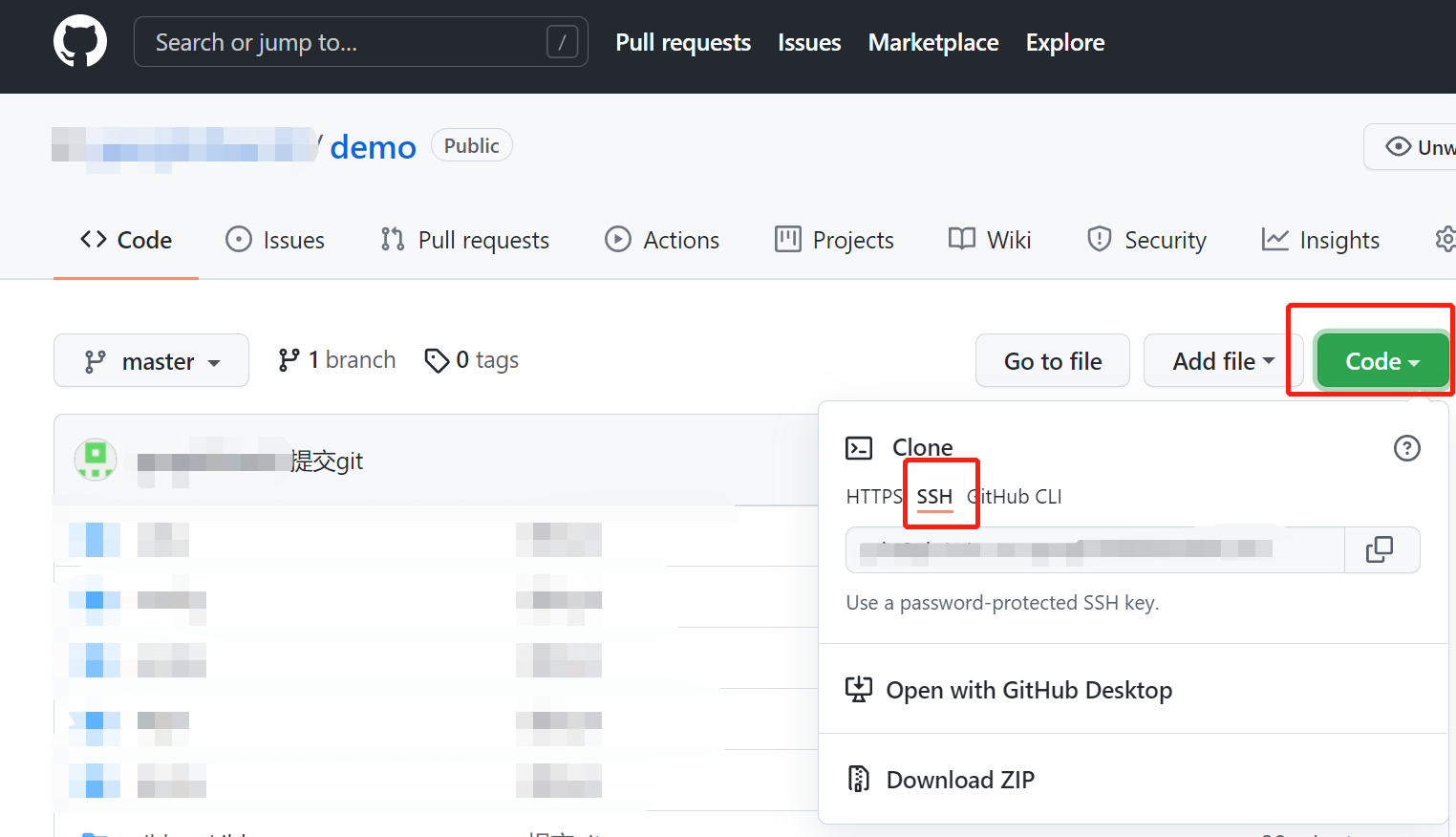The image size is (1456, 837).
Task: Click the Go to file button
Action: point(1052,361)
